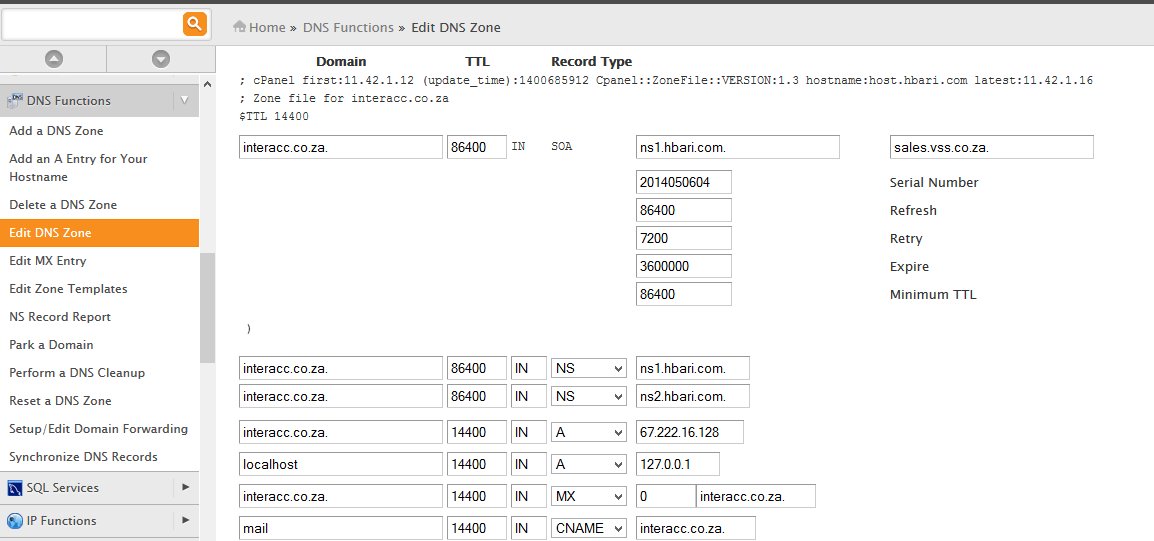Click the sidebar vertical scrollbar

click(207, 307)
